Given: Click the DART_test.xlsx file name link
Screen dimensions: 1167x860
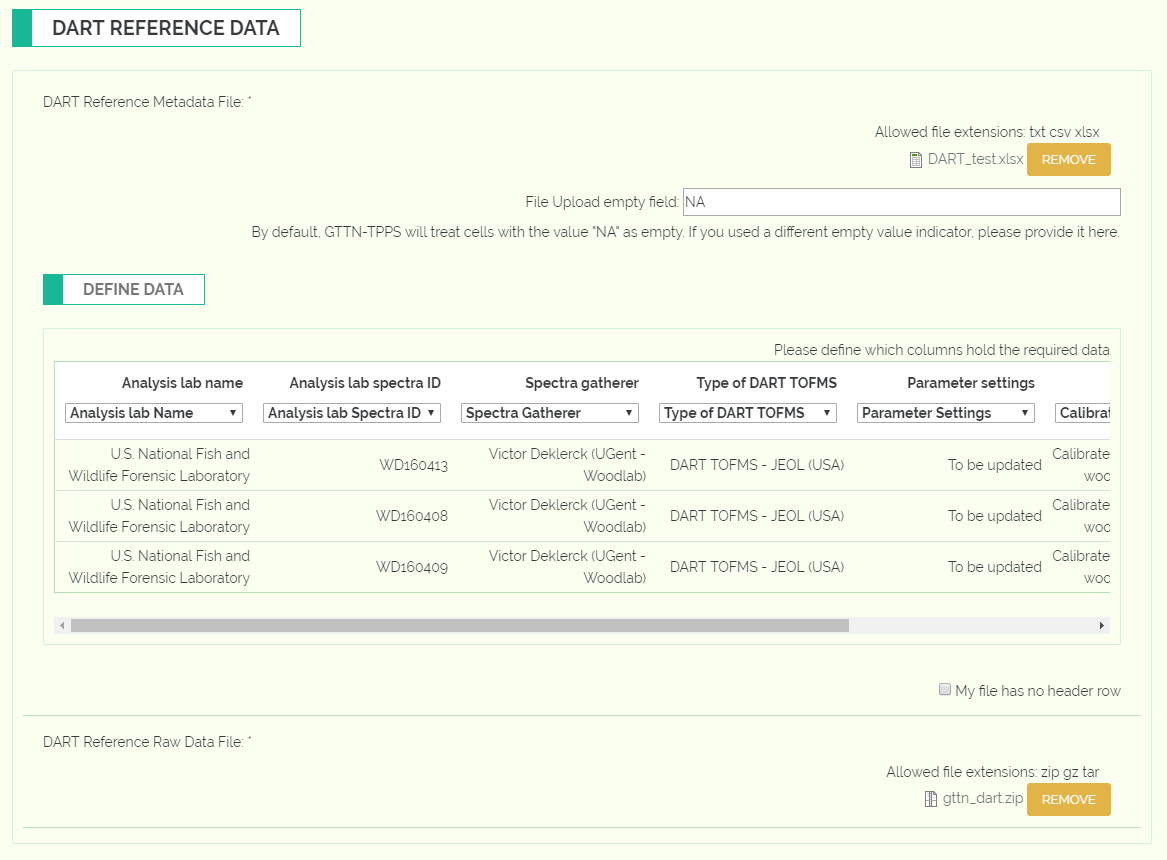Looking at the screenshot, I should (975, 159).
